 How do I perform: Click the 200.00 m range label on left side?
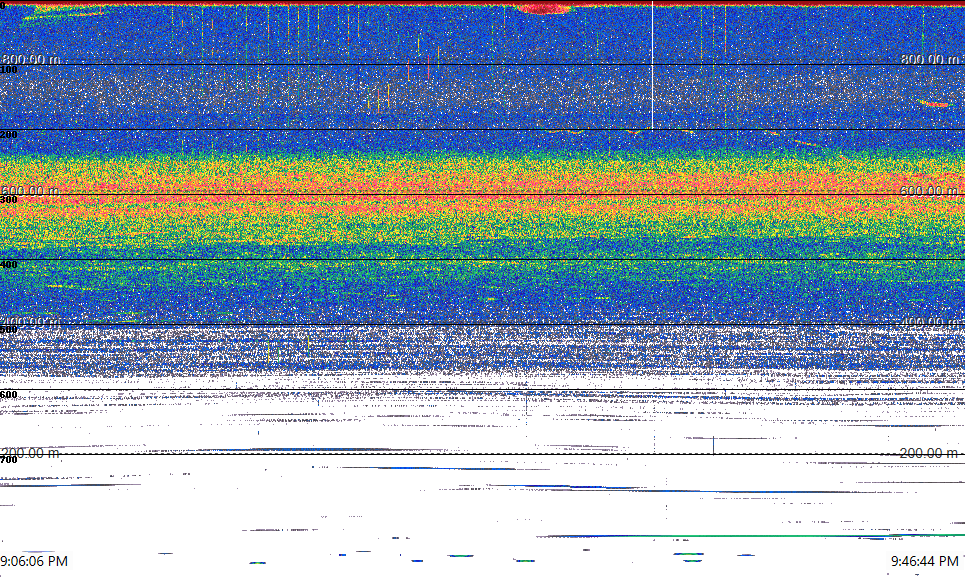(x=30, y=454)
